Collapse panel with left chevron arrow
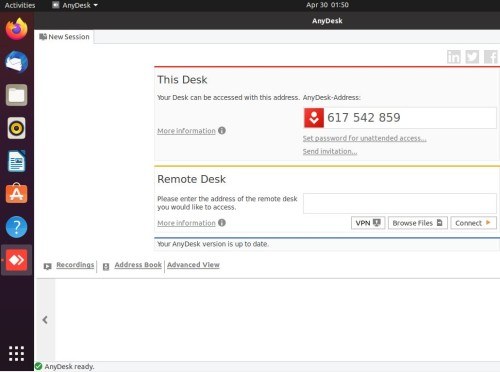 (45, 320)
